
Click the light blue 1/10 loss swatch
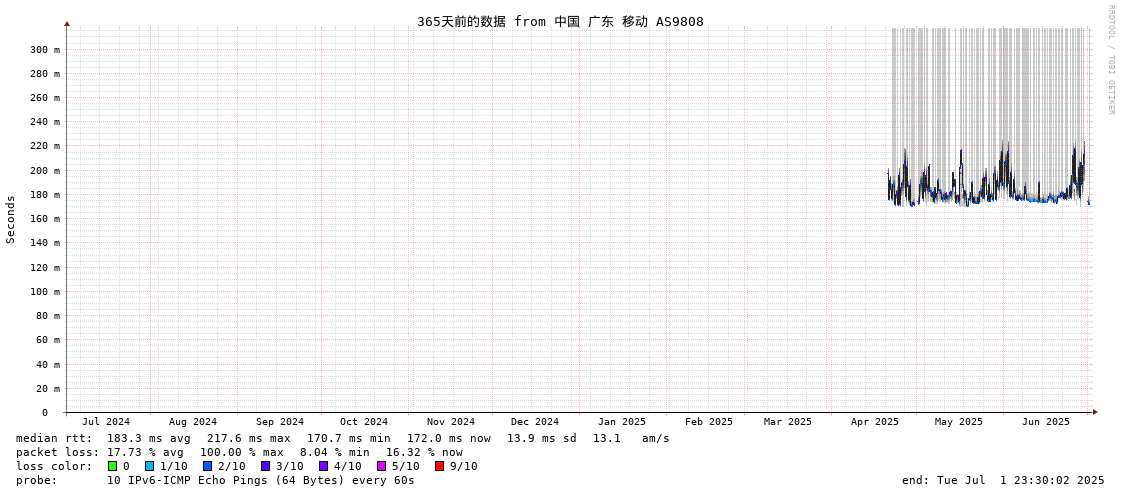[149, 466]
